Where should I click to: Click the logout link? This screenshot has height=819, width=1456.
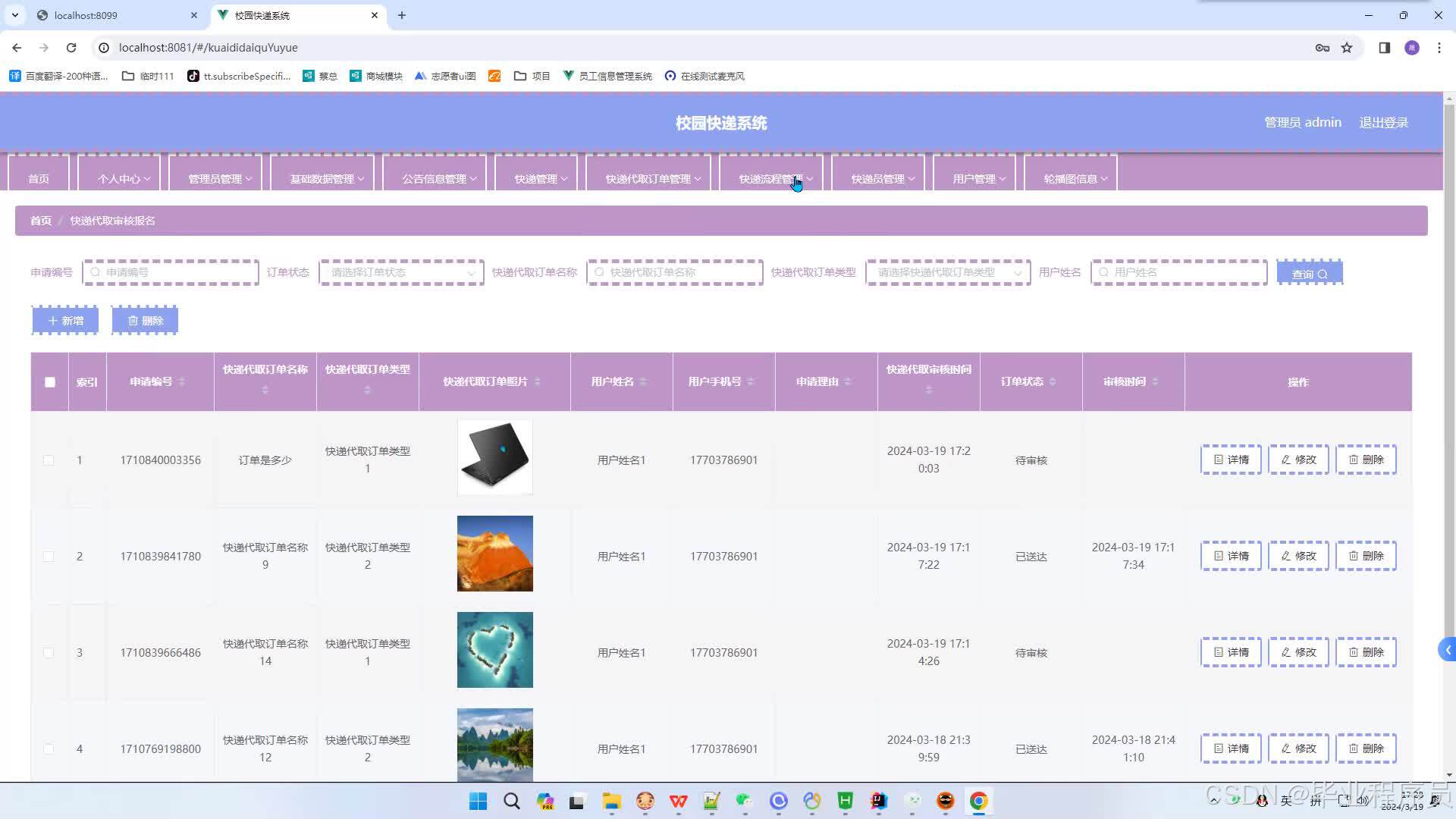[1383, 123]
